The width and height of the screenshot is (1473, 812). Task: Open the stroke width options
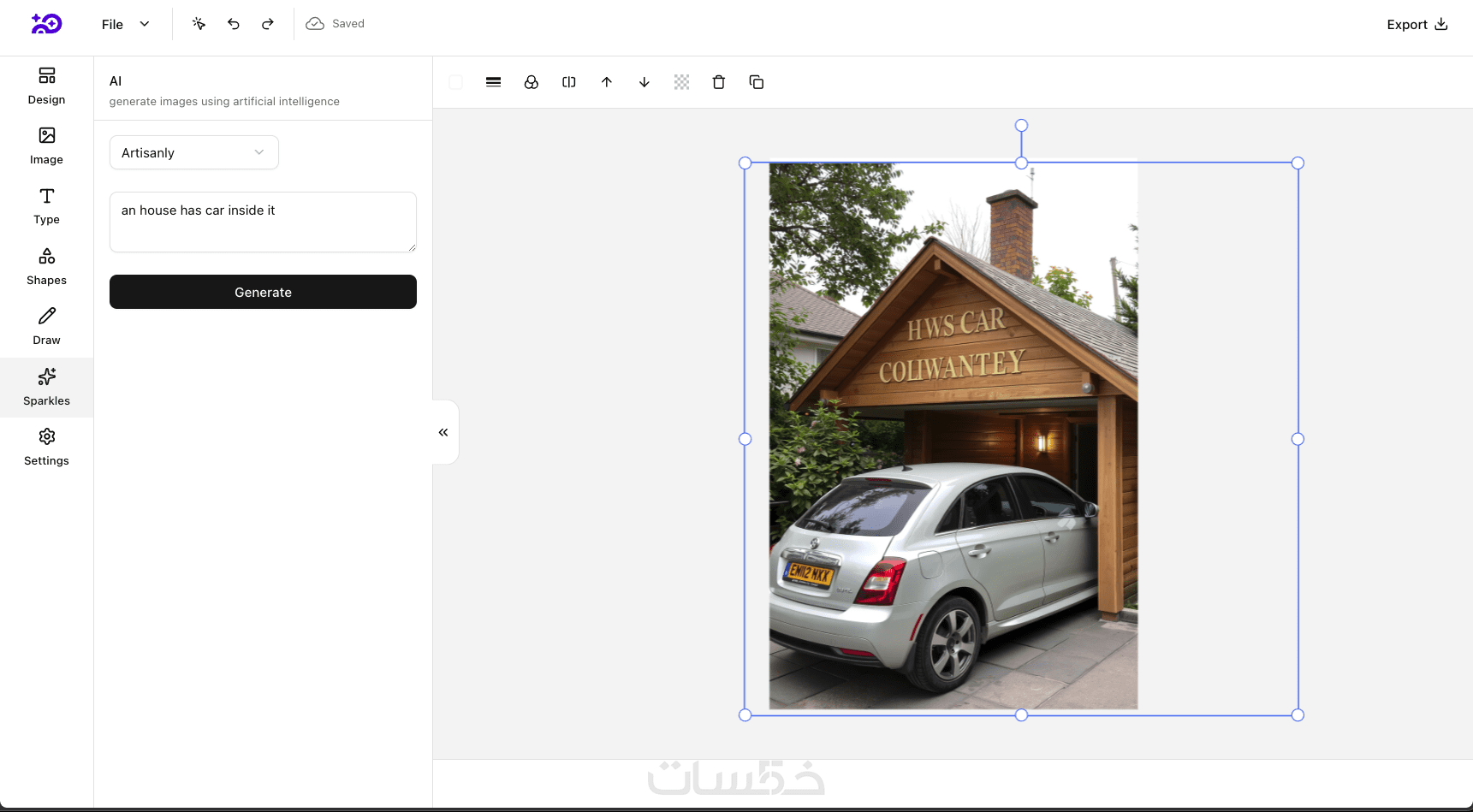click(493, 82)
